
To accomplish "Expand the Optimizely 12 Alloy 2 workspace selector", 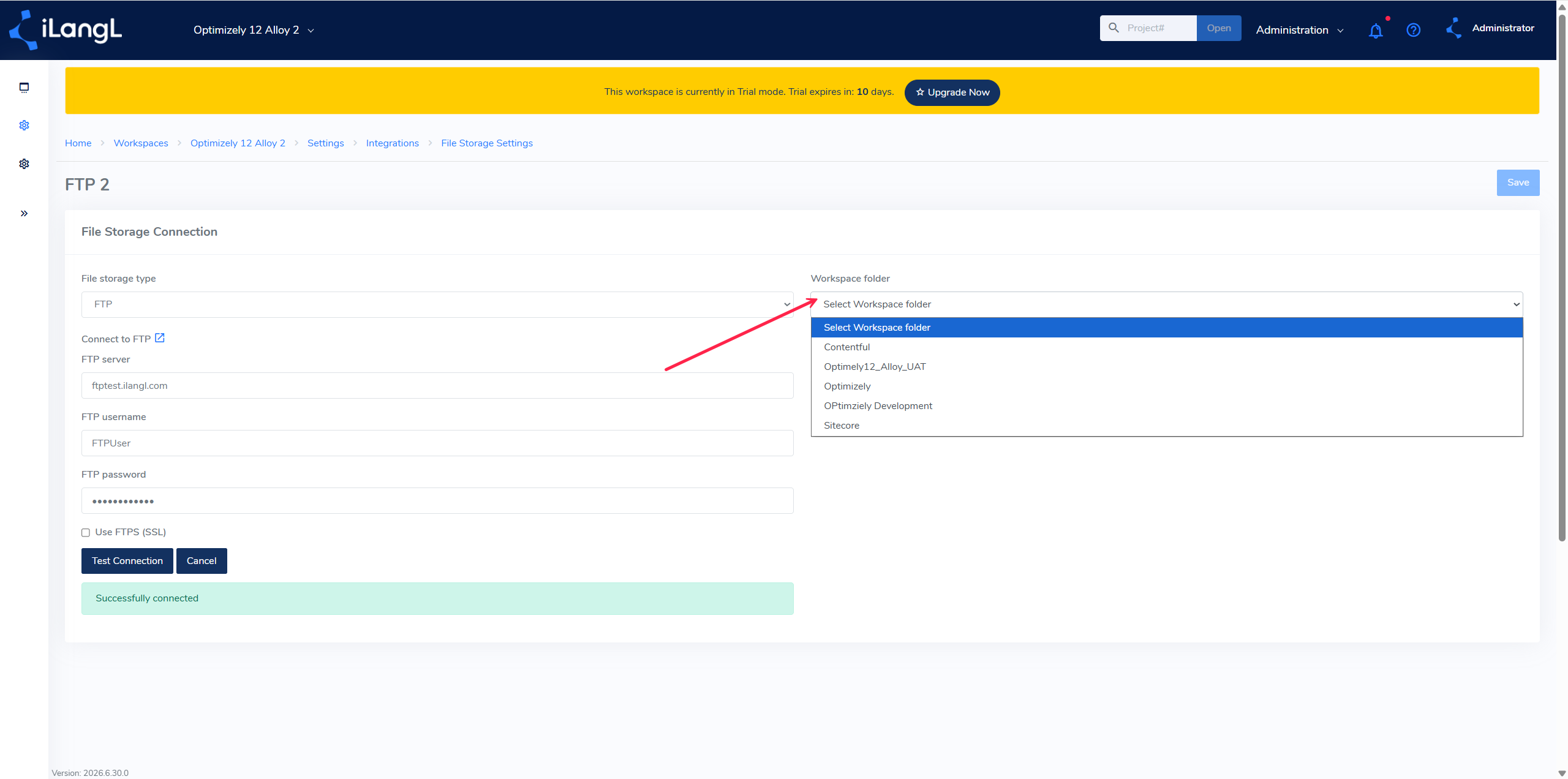I will 254,30.
